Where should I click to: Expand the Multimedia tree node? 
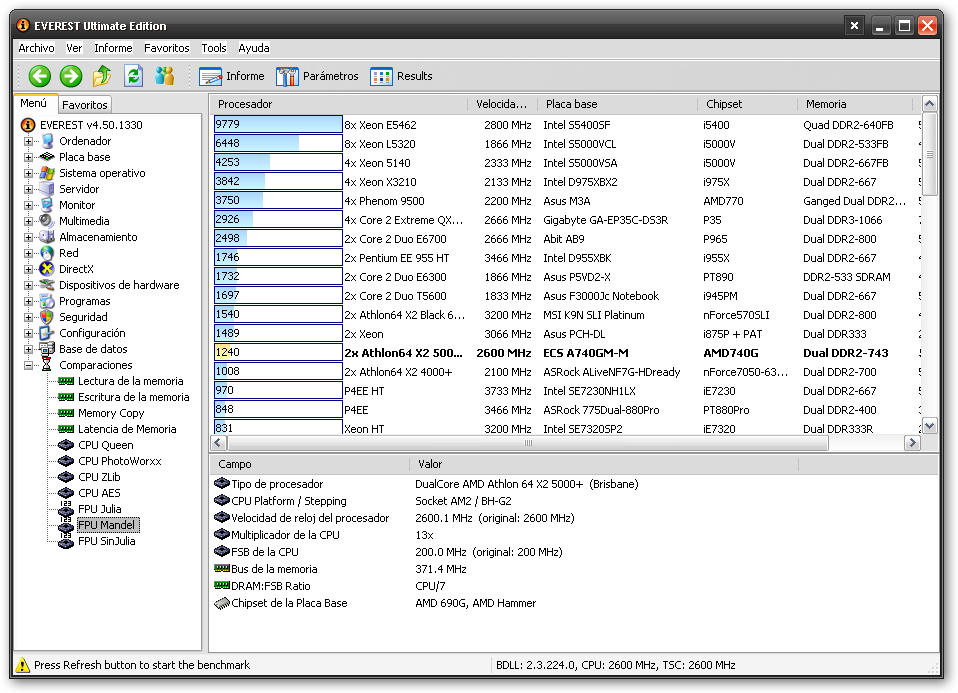(28, 221)
